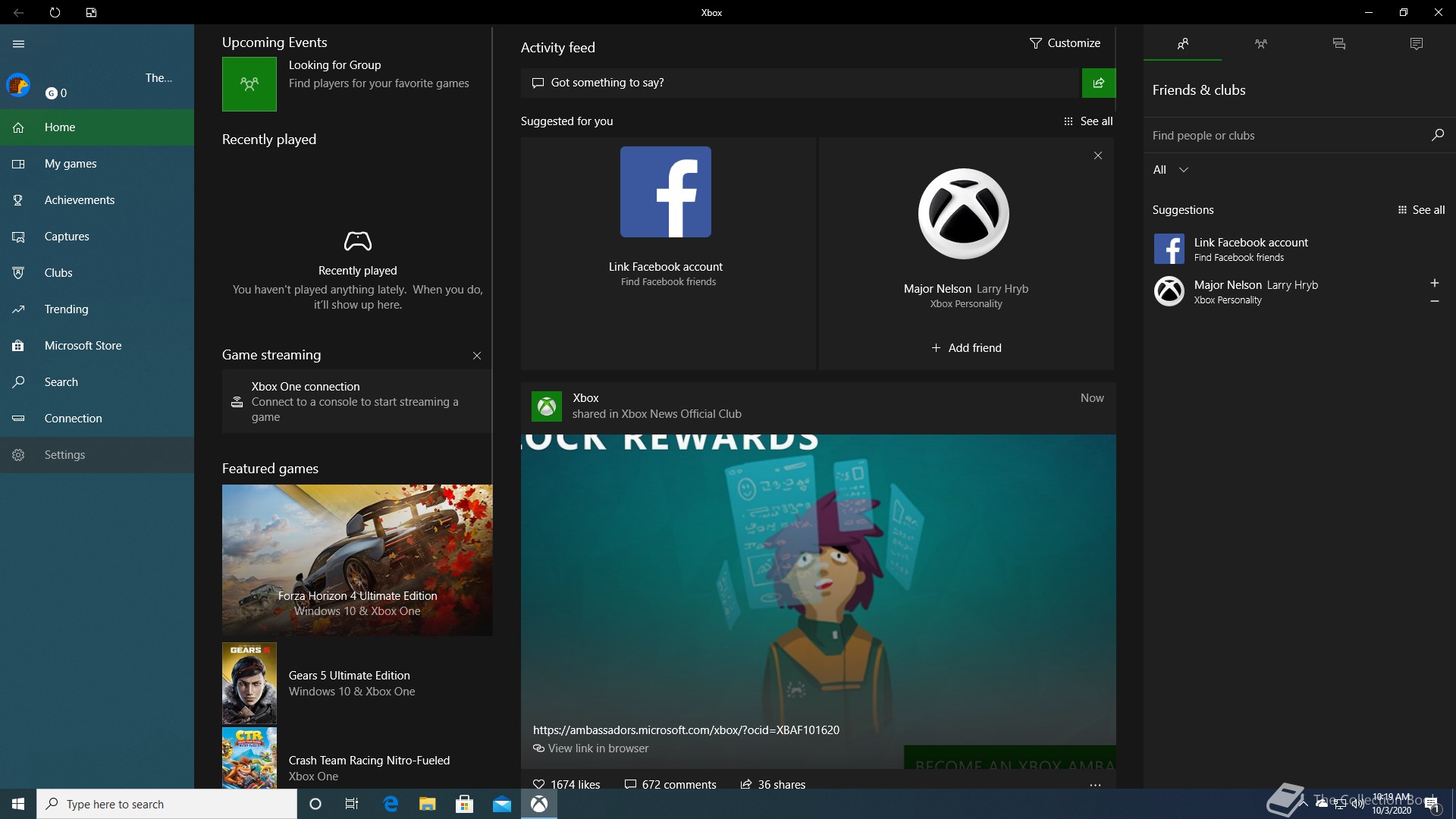Click Add friend for Major Nelson
Image resolution: width=1456 pixels, height=819 pixels.
[x=966, y=348]
